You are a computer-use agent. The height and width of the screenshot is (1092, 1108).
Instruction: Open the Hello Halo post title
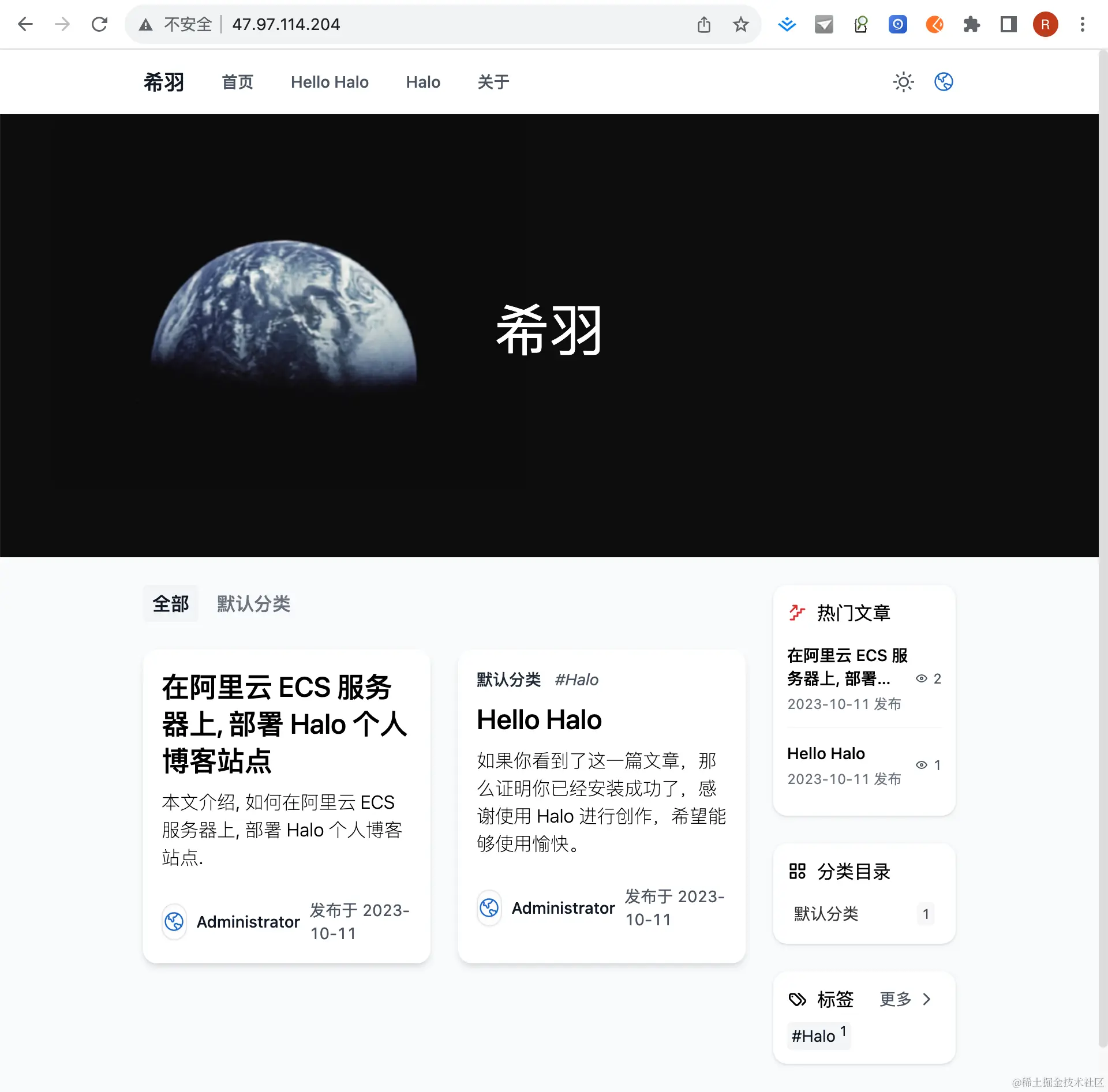[x=539, y=719]
